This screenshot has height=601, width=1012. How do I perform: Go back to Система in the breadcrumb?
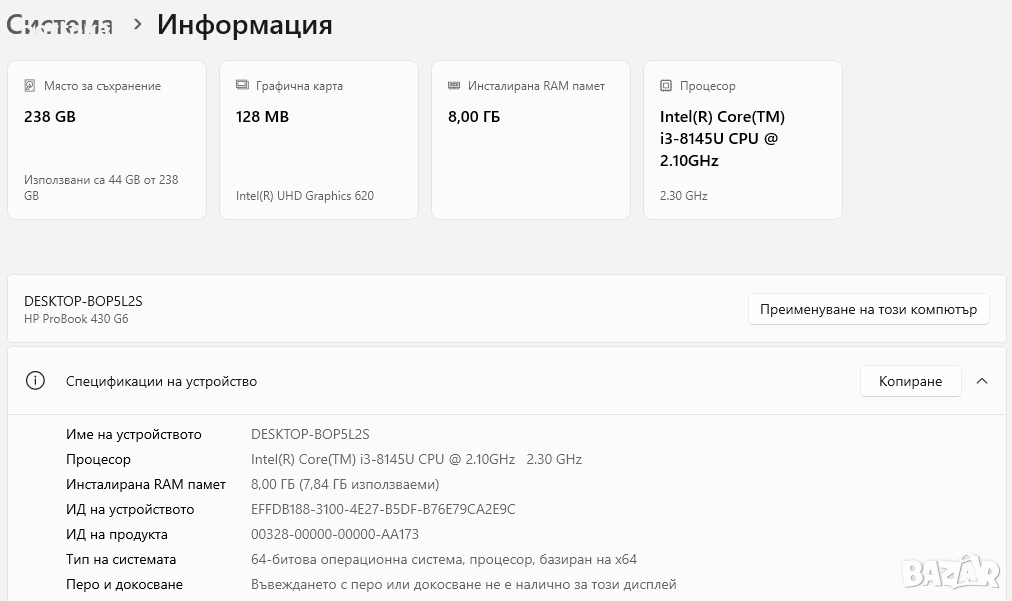point(60,24)
